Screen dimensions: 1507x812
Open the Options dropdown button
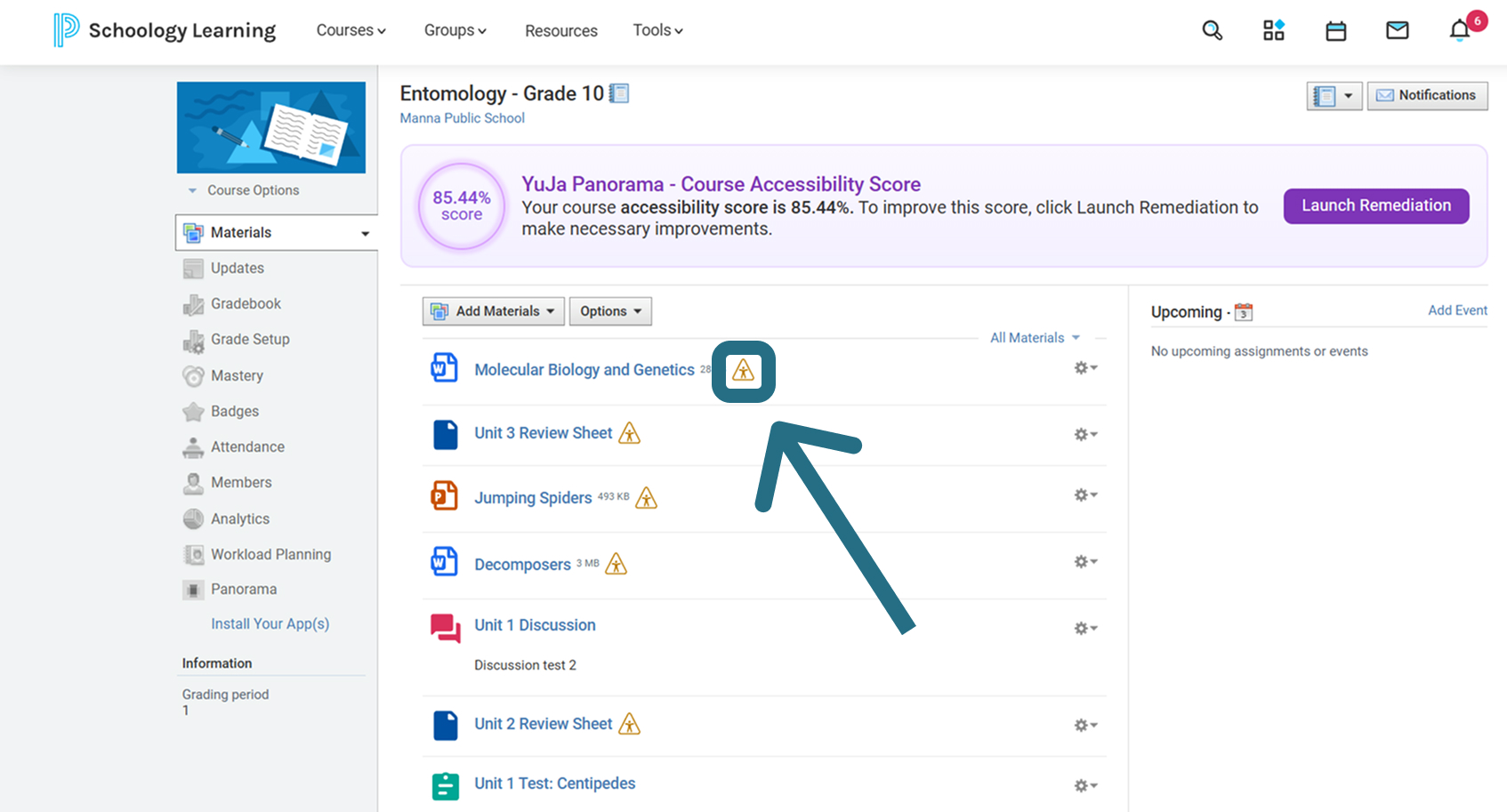[x=610, y=311]
